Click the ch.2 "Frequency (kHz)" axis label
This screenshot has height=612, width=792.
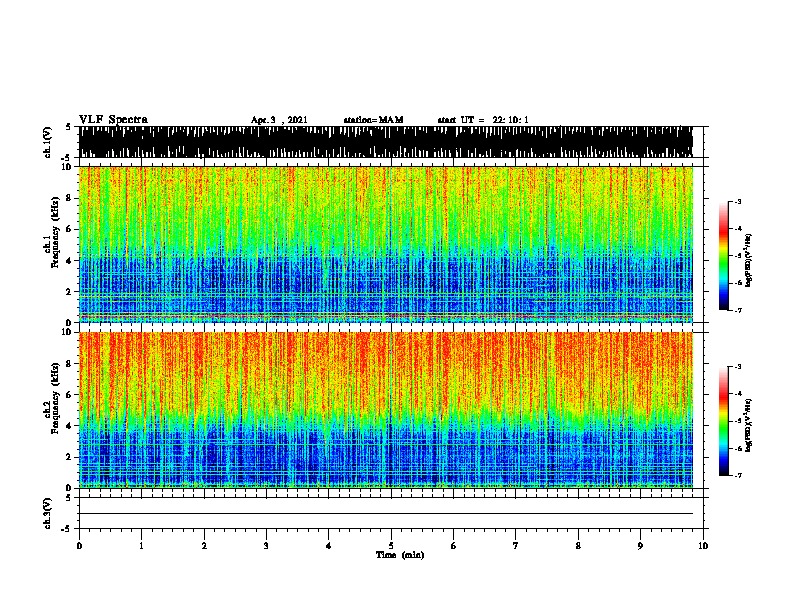(x=55, y=398)
